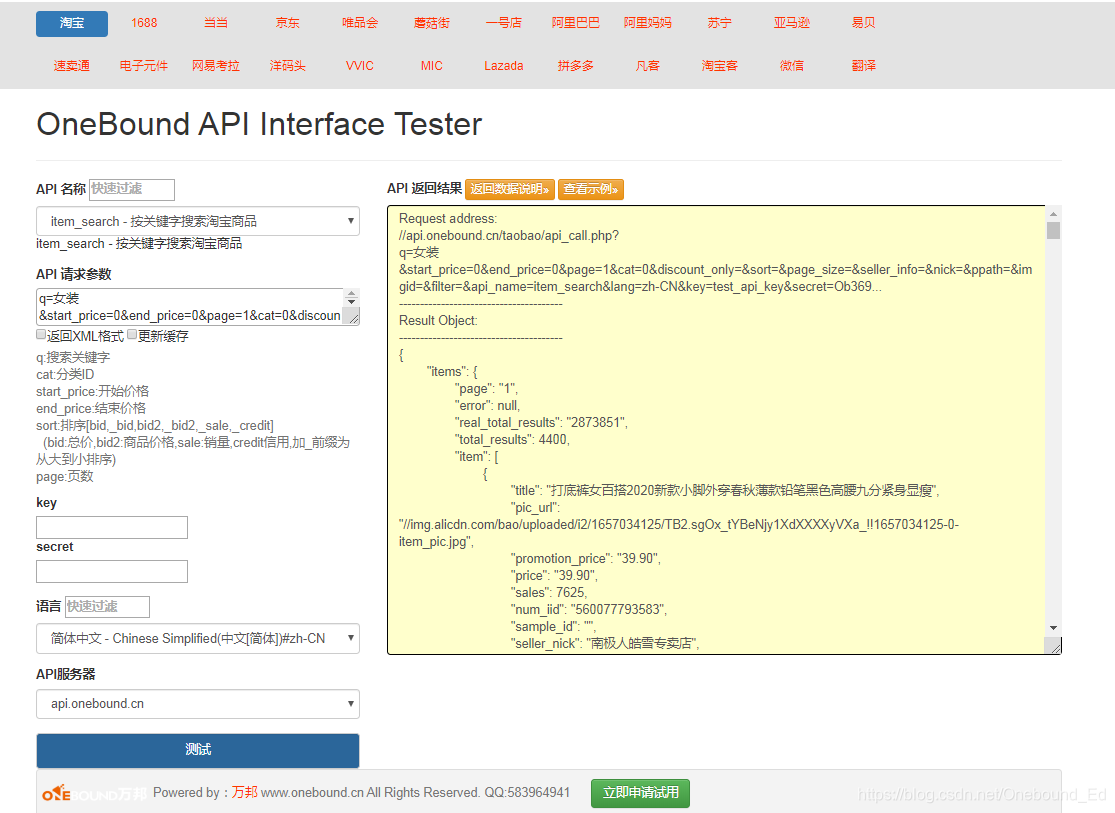Click the "real_total_results": "2873851" line
The width and height of the screenshot is (1115, 813).
pos(541,423)
